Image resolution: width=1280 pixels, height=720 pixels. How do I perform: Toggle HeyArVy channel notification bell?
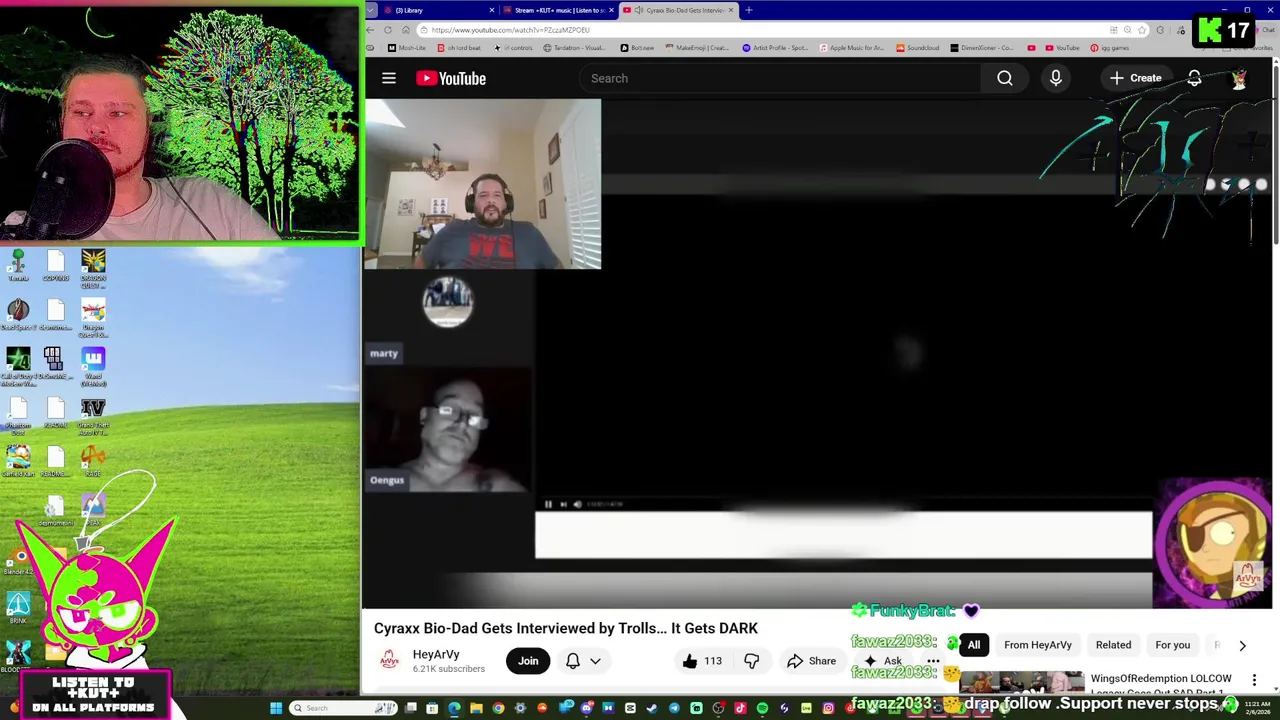(573, 661)
